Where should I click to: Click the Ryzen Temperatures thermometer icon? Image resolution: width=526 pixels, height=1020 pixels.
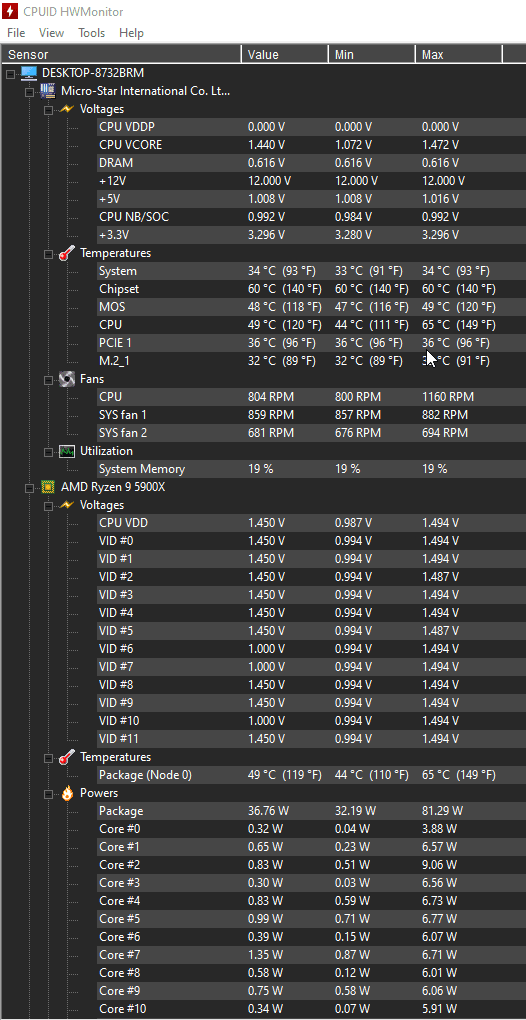coord(66,757)
